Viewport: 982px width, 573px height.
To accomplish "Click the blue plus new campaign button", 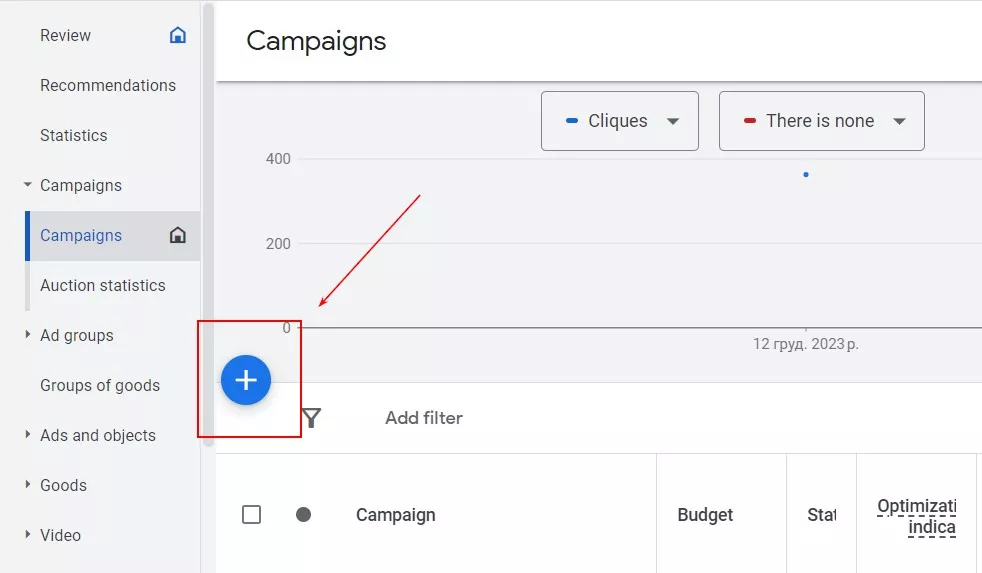I will (246, 380).
